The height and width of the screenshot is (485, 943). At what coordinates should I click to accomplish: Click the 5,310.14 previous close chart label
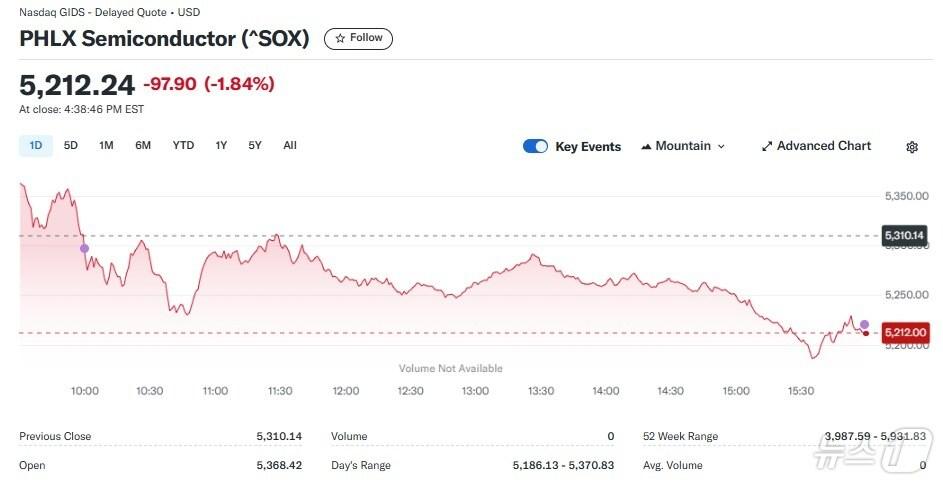905,236
